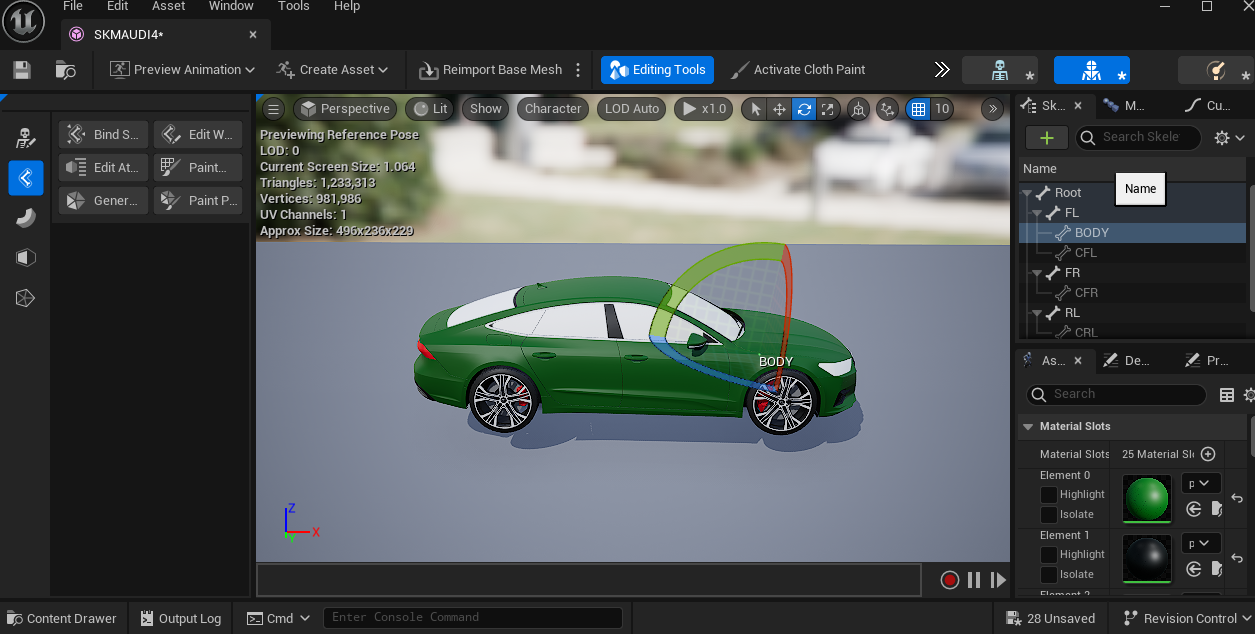This screenshot has height=634, width=1255.
Task: Select the polygon-shaped sidebar mode icon
Action: tap(26, 298)
